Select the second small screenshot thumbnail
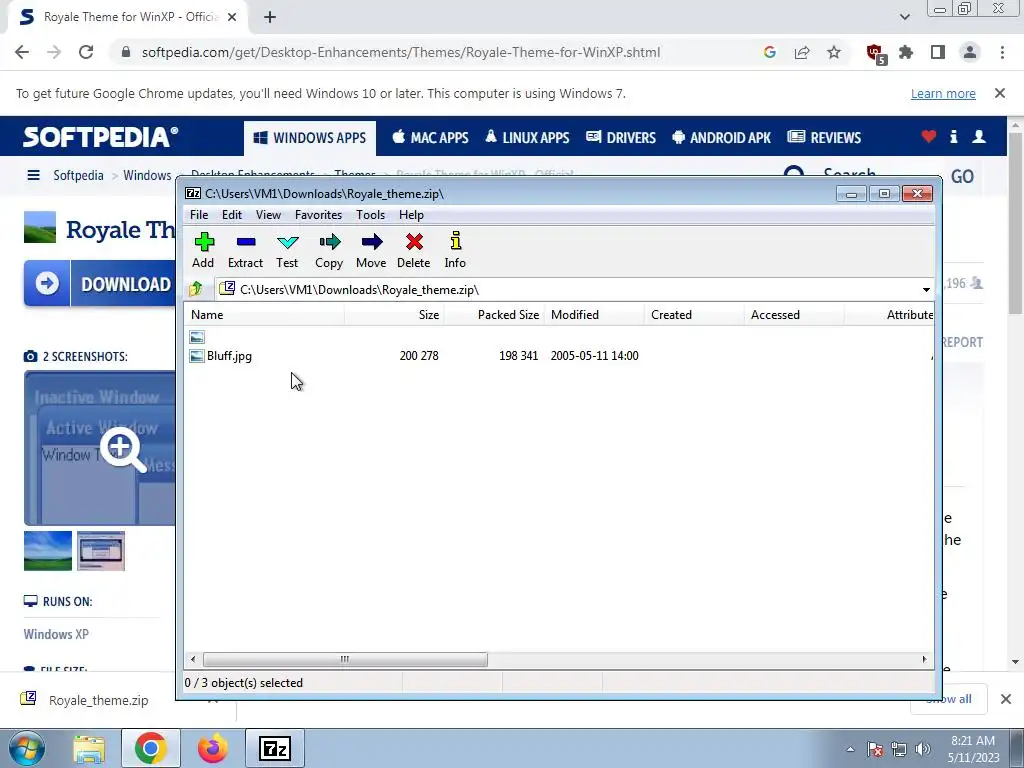The height and width of the screenshot is (768, 1024). pyautogui.click(x=101, y=551)
